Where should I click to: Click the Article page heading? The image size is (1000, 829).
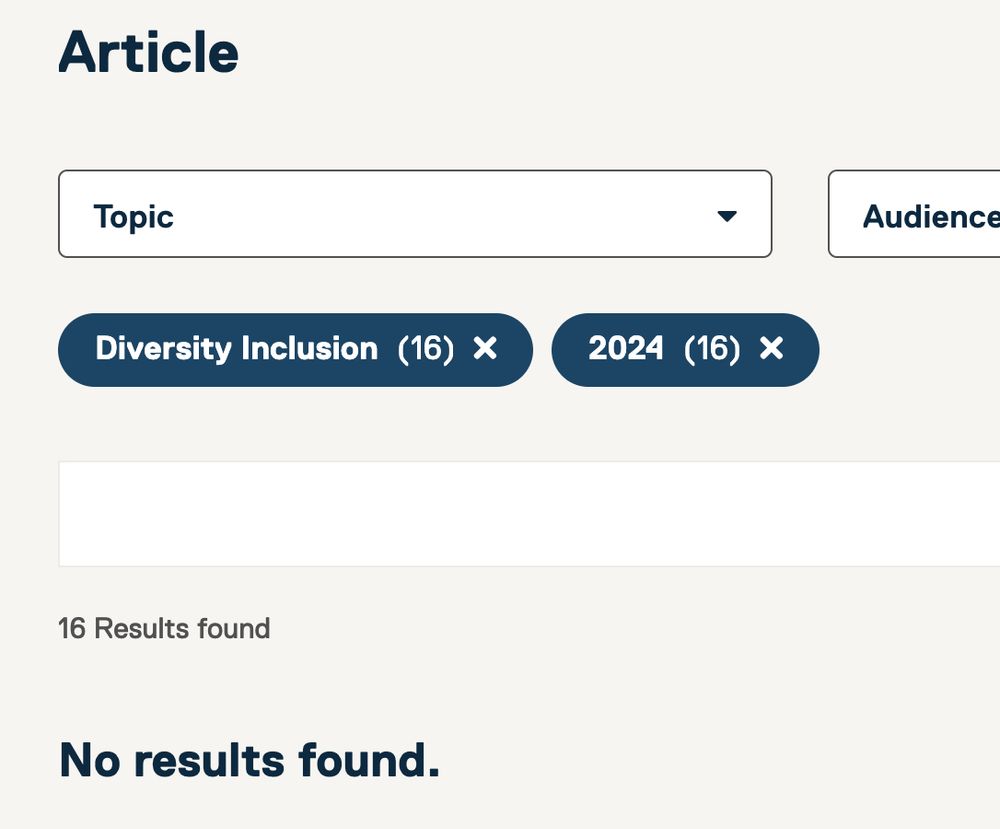click(148, 53)
